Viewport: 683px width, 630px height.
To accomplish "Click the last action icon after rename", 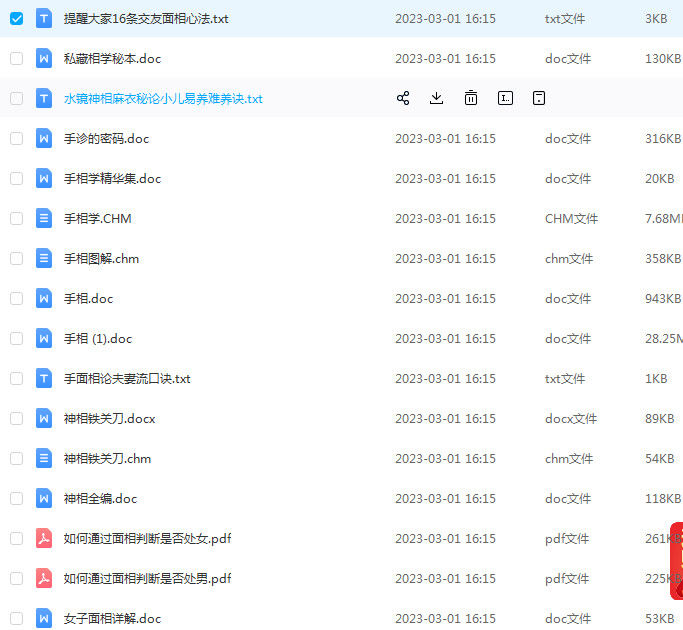I will click(539, 98).
